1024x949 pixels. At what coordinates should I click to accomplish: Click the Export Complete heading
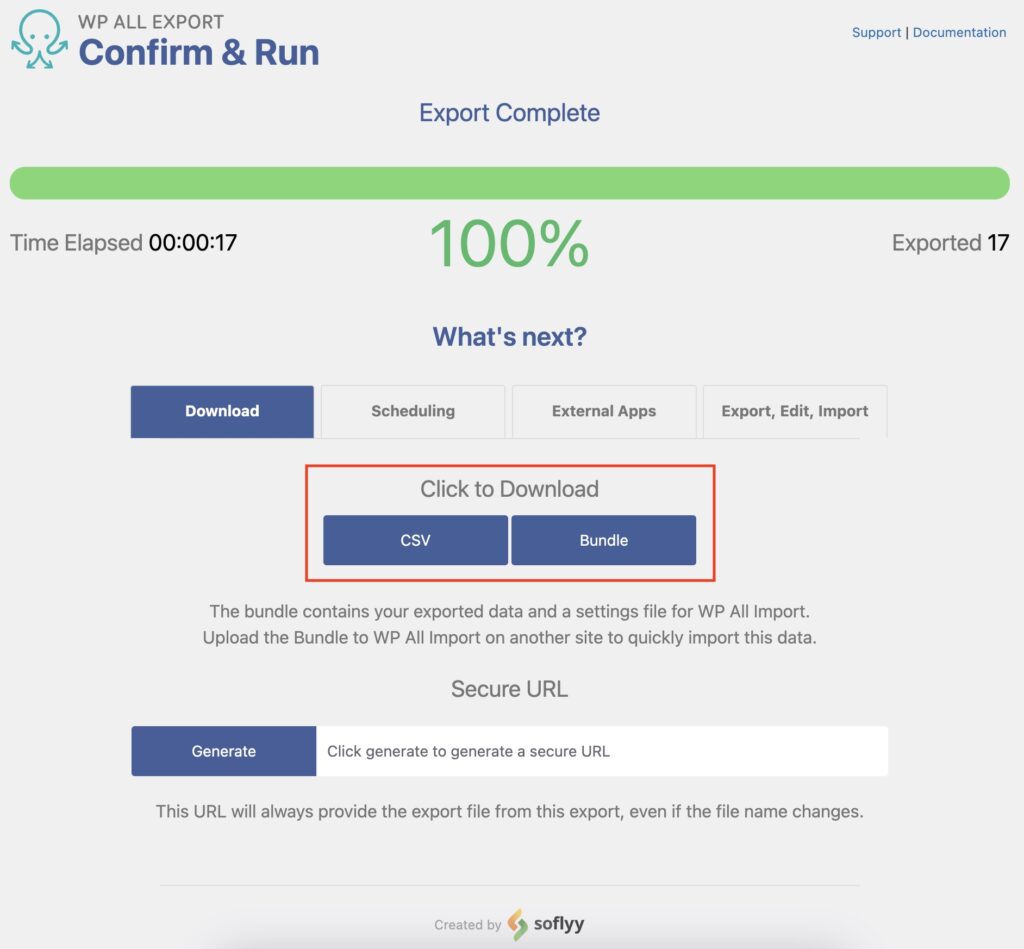tap(509, 112)
